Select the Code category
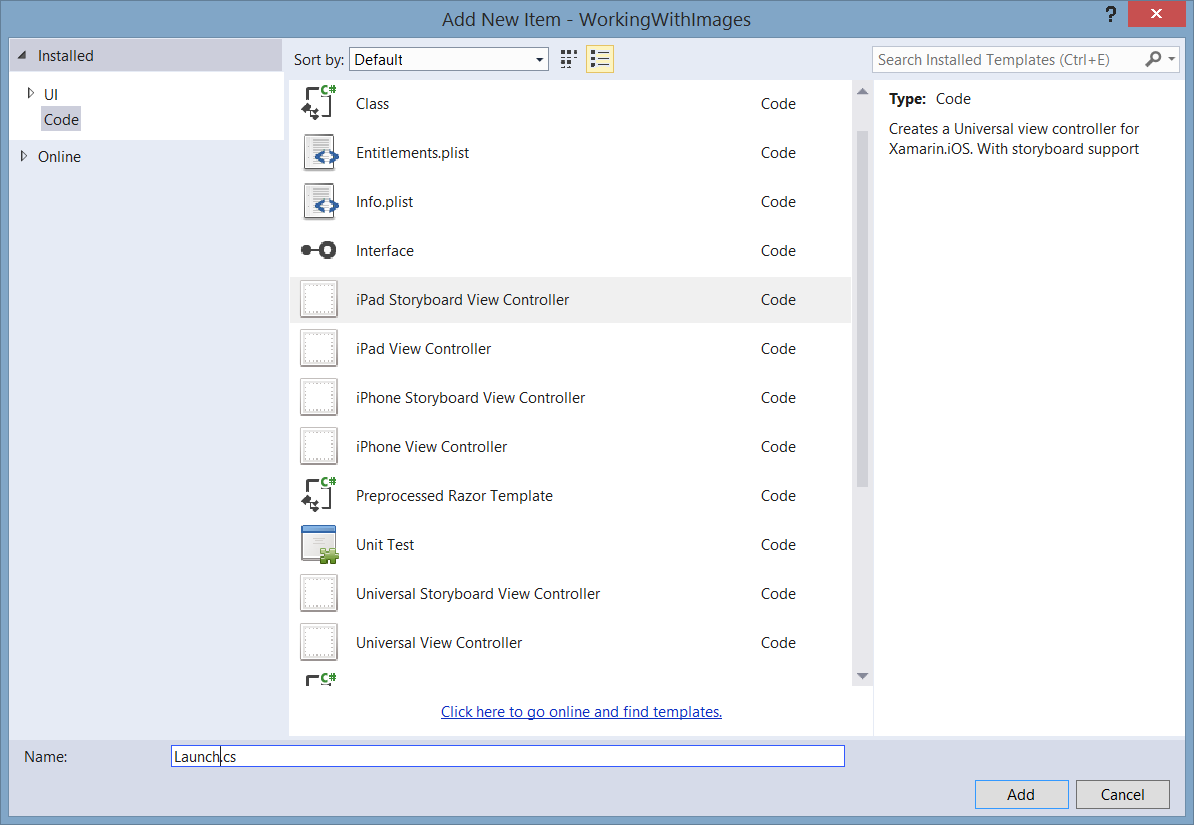The height and width of the screenshot is (825, 1194). [61, 120]
